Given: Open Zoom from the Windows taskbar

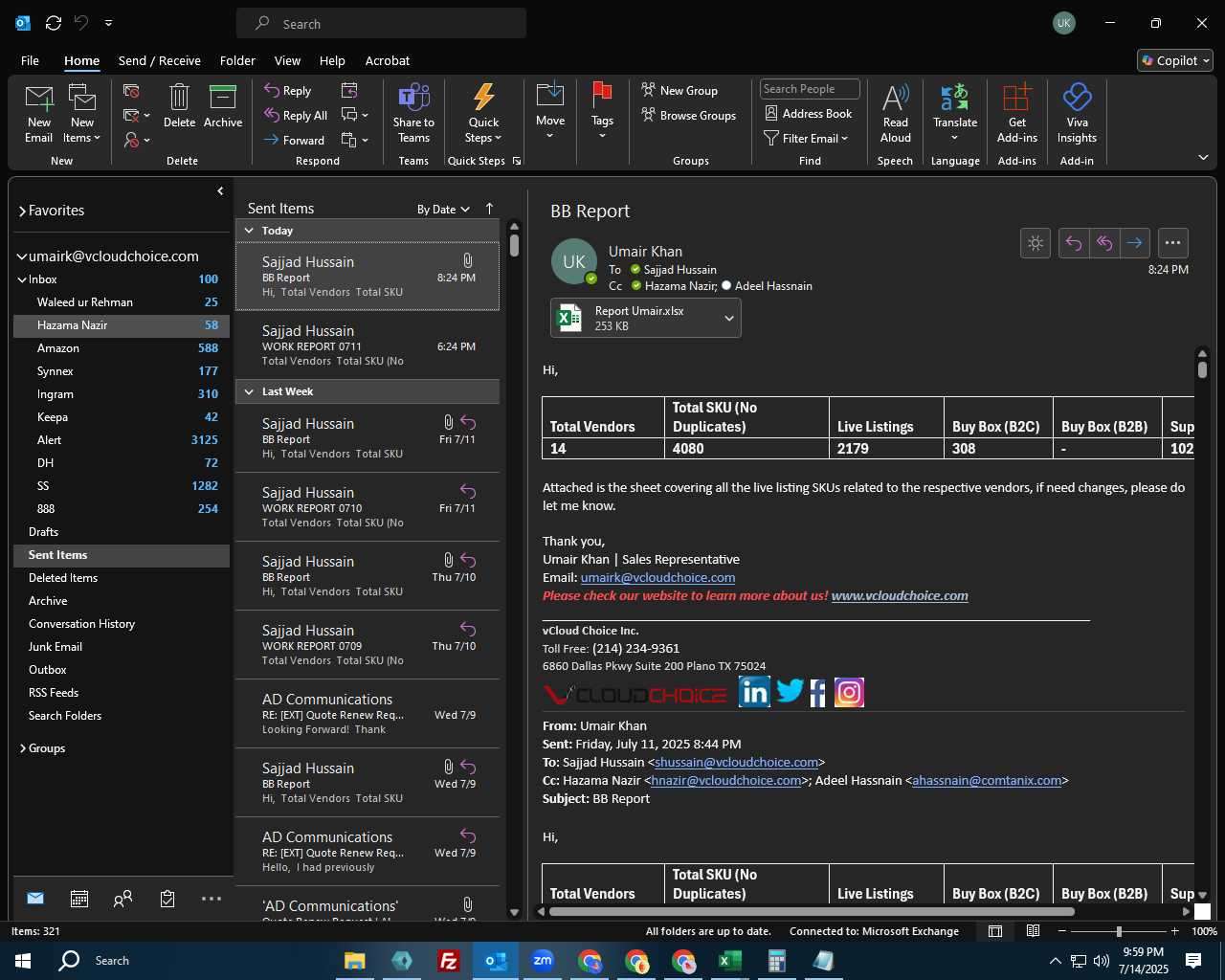Looking at the screenshot, I should pos(543,961).
